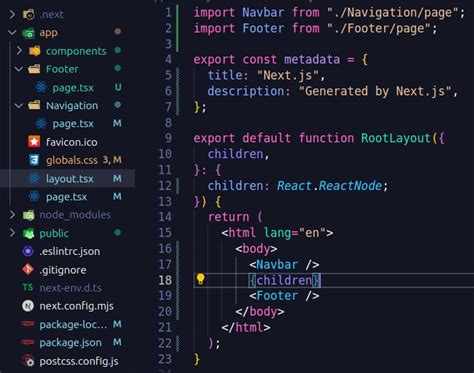This screenshot has width=474, height=373.
Task: Click line number 18 in the gutter
Action: tap(165, 280)
